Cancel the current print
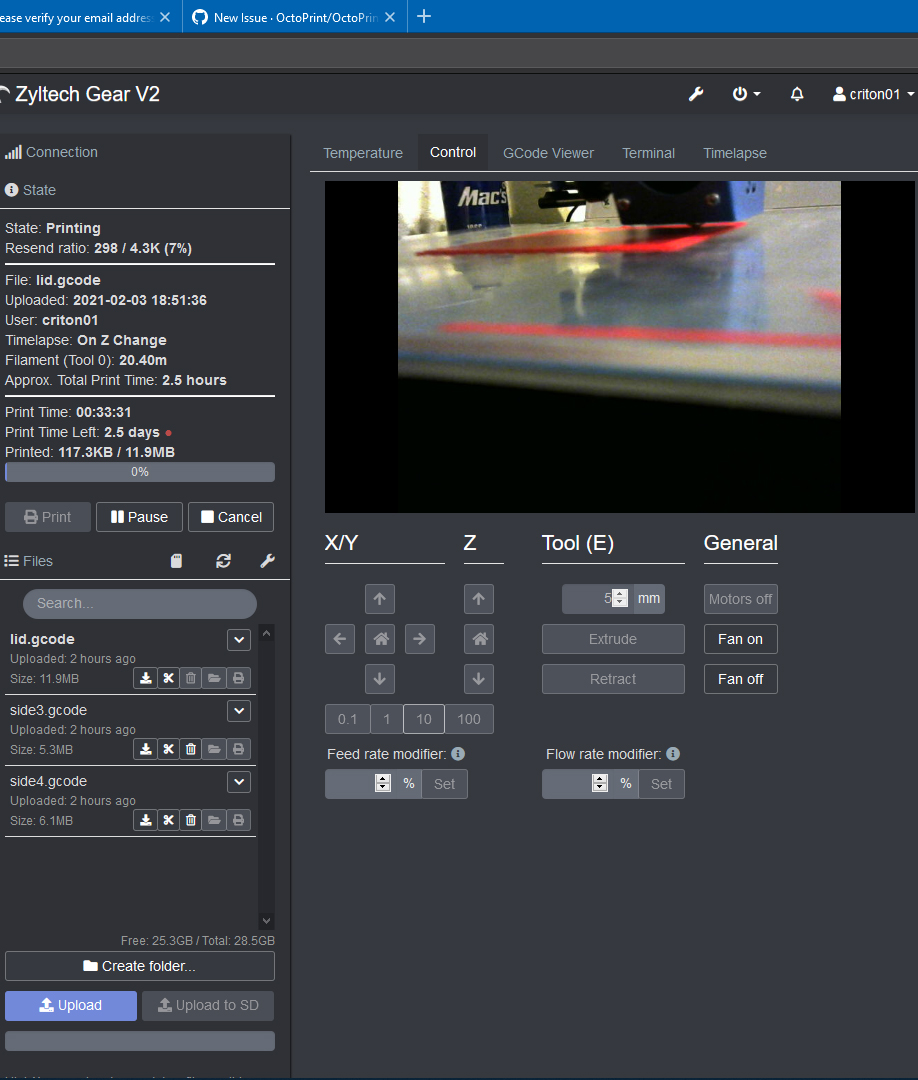The height and width of the screenshot is (1080, 918). (x=231, y=517)
